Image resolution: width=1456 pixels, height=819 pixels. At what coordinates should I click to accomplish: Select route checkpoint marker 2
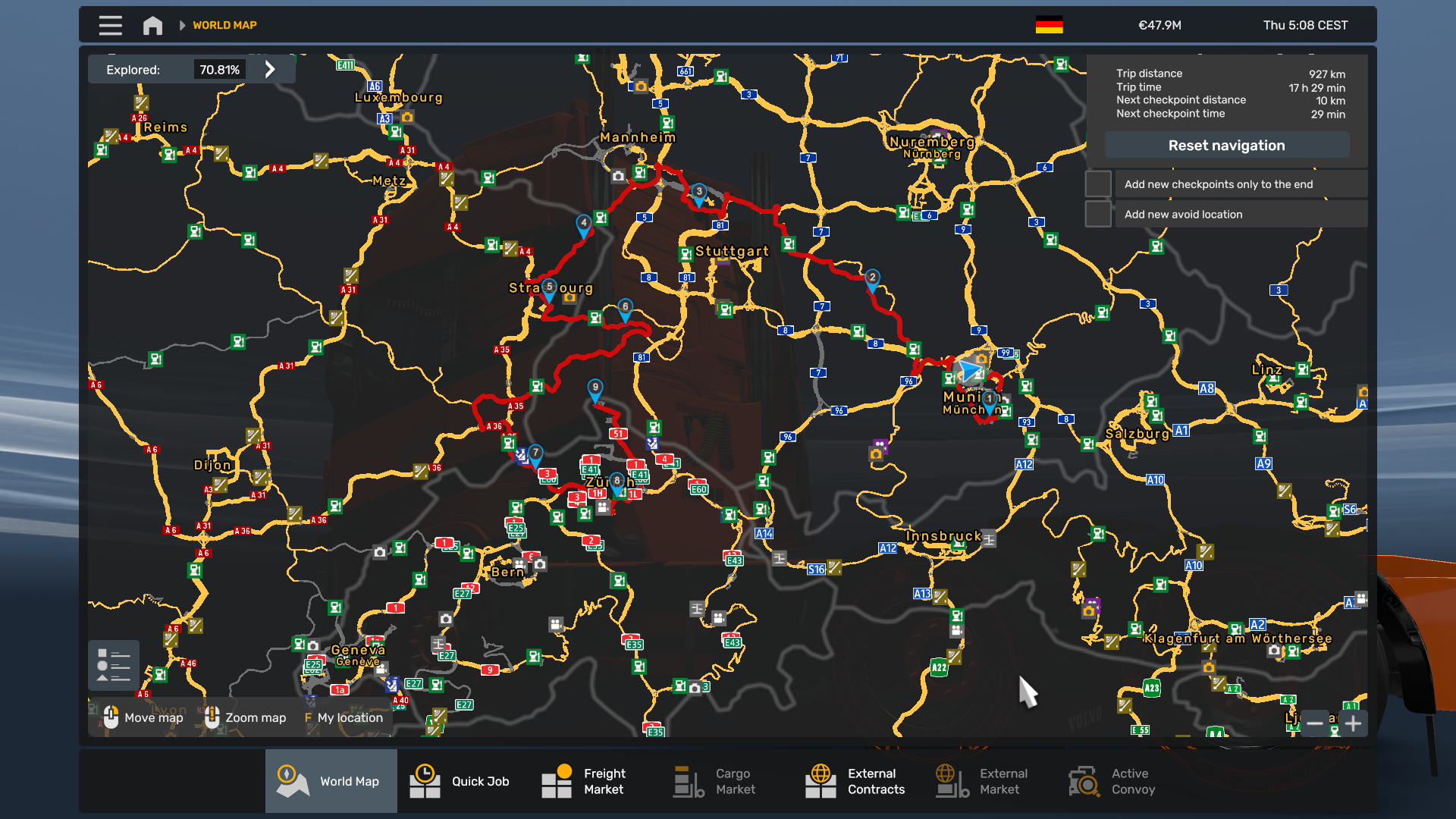pyautogui.click(x=872, y=278)
